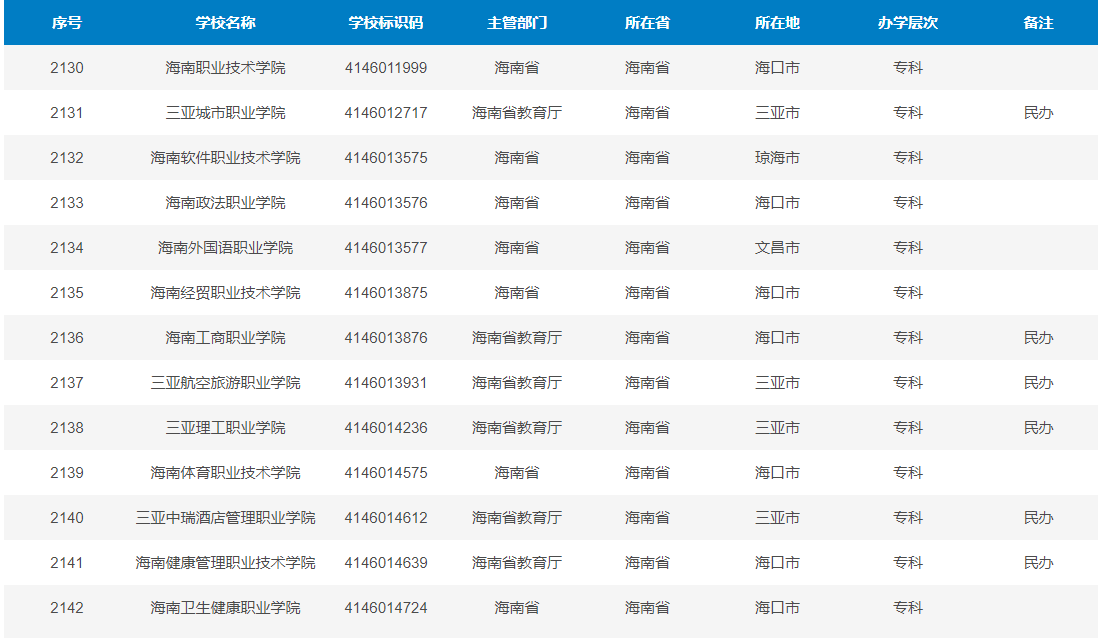The width and height of the screenshot is (1098, 639).
Task: Click school code 4146014639
Action: click(x=386, y=563)
